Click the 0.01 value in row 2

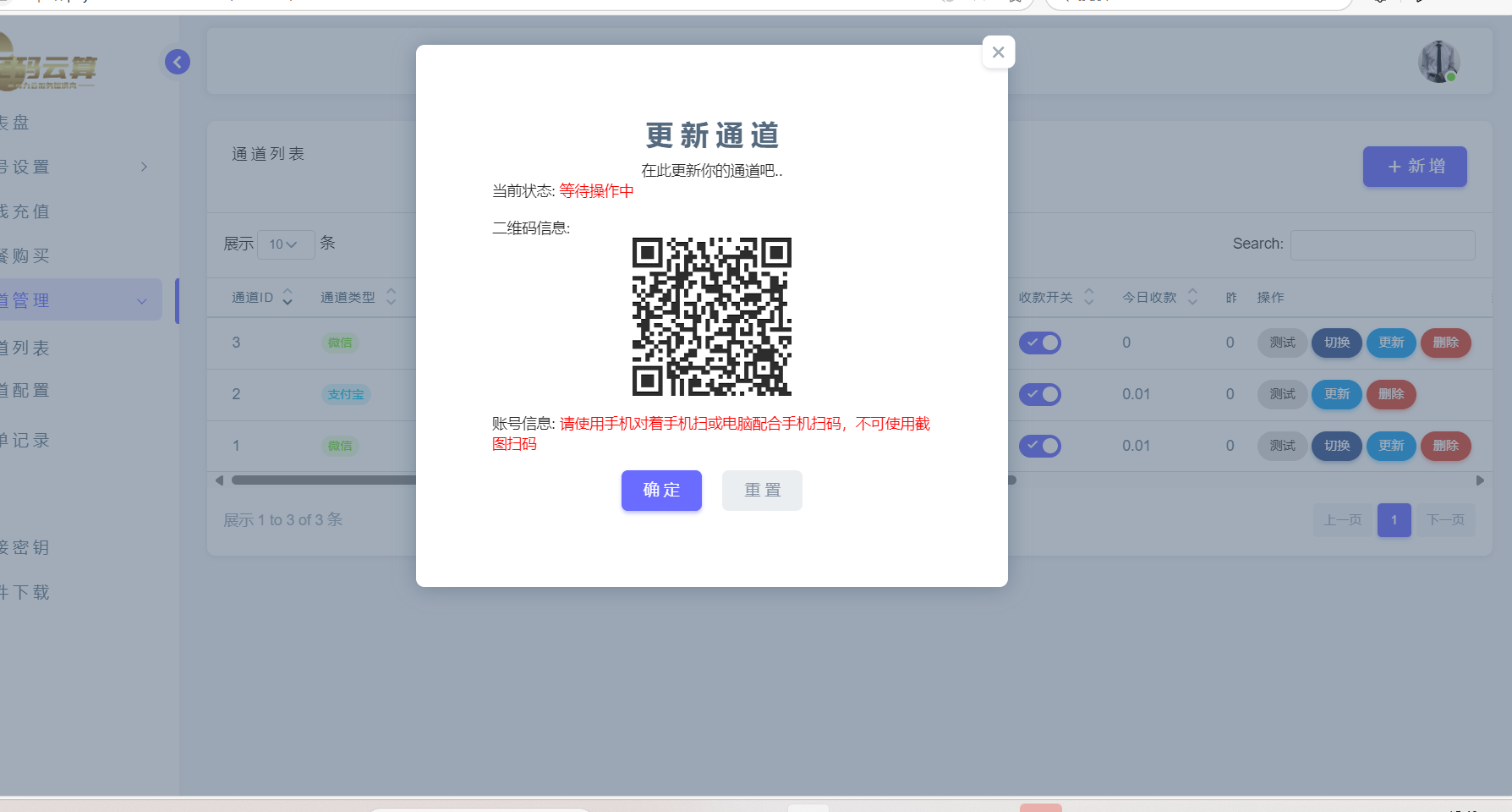[x=1136, y=394]
